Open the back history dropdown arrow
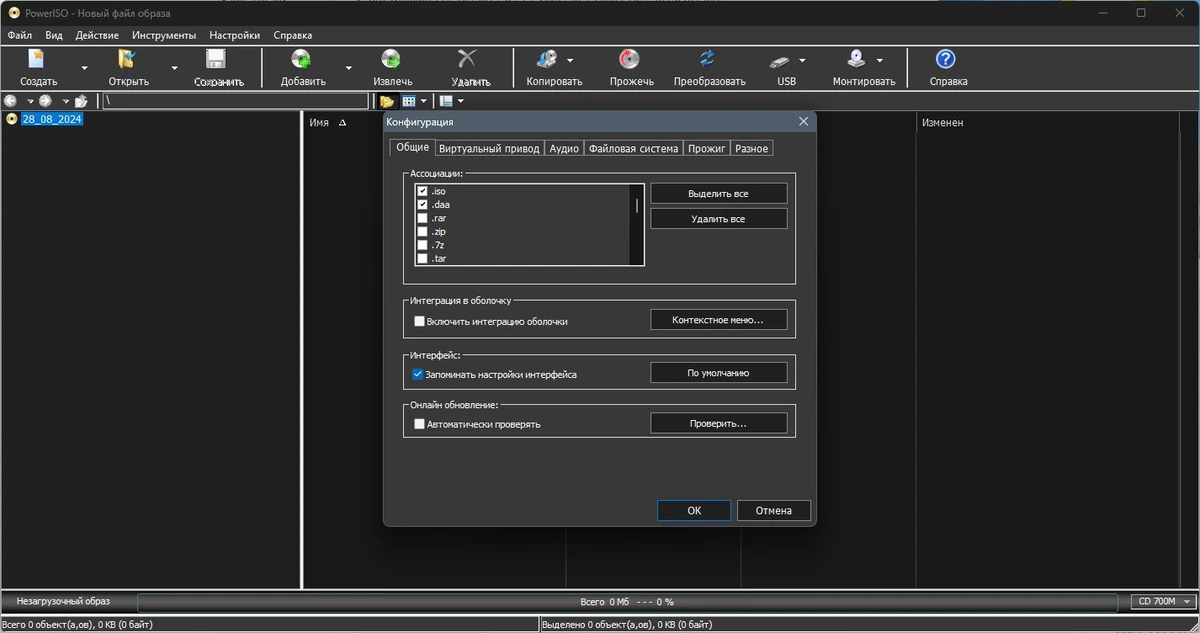 click(x=30, y=101)
